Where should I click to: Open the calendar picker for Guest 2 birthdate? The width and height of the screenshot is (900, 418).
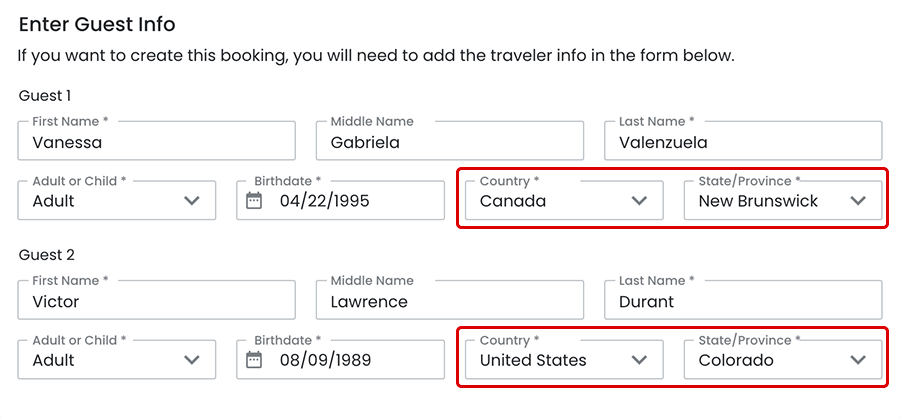point(254,360)
